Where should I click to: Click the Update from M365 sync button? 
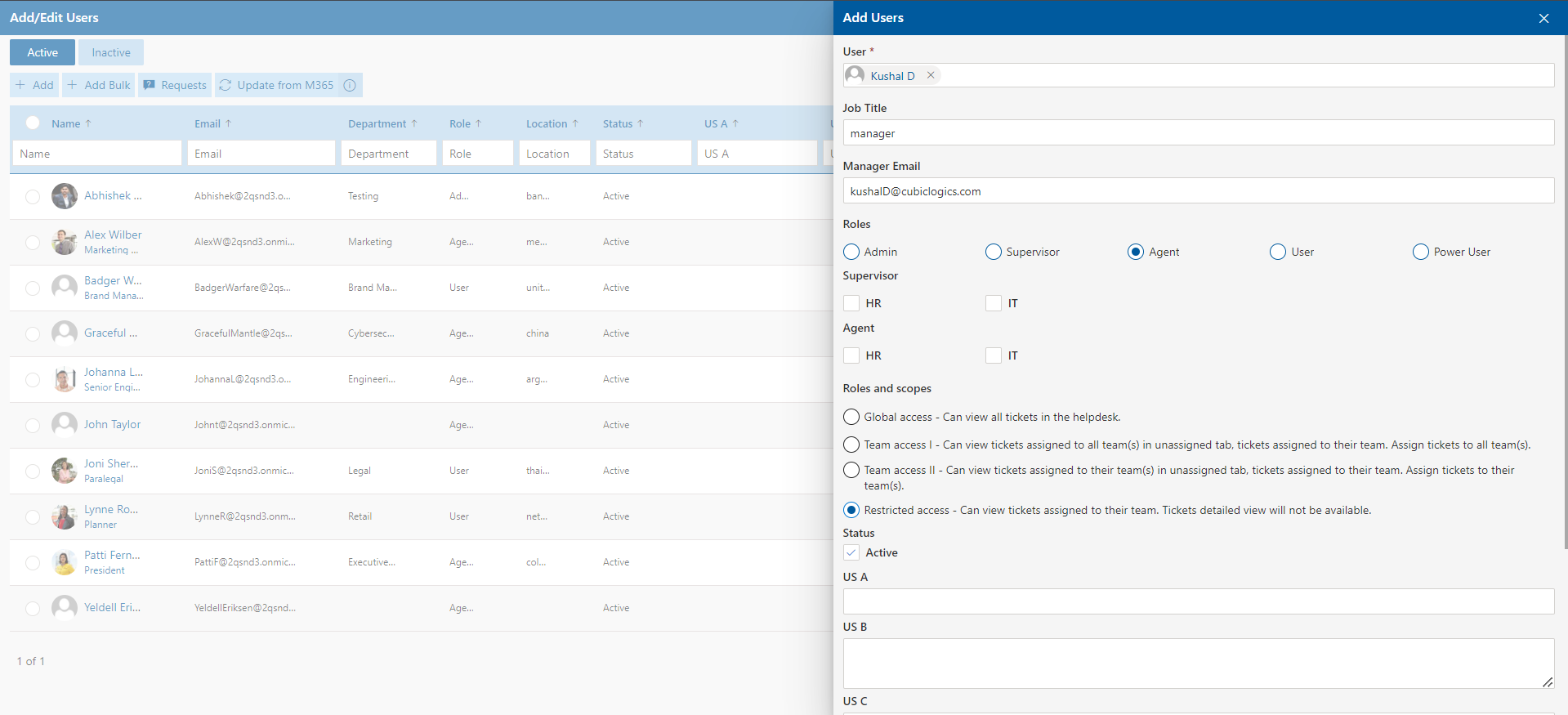276,85
